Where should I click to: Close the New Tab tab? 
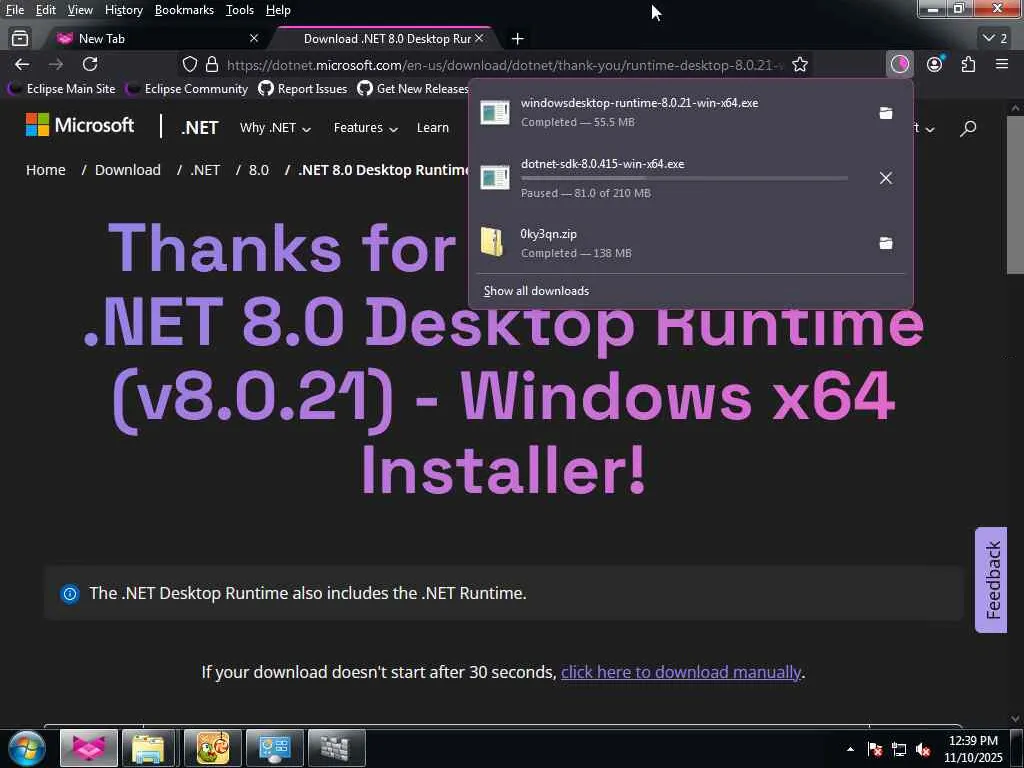[x=254, y=39]
